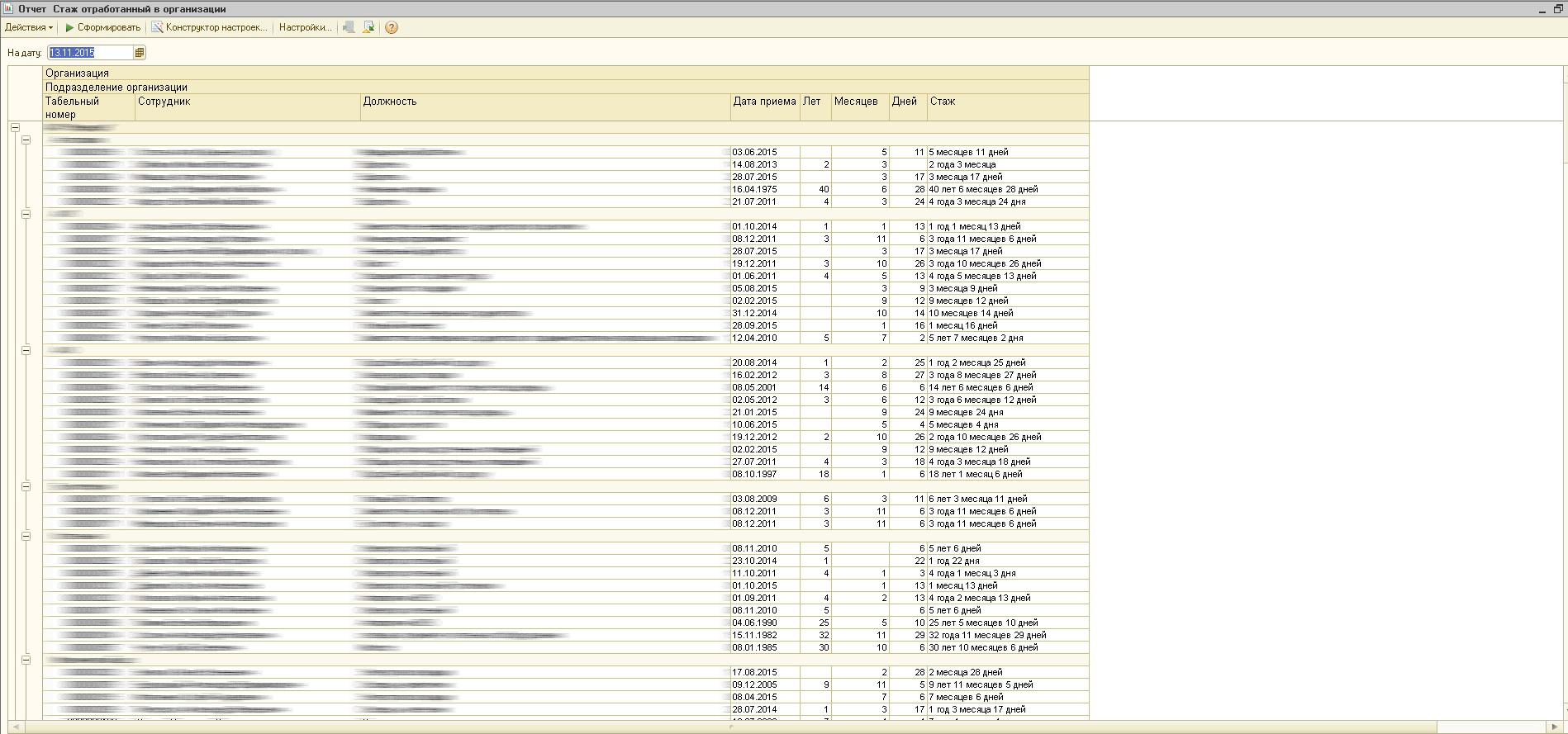Image resolution: width=1568 pixels, height=734 pixels.
Task: Click the horizontal scrollbar right arrow
Action: (1556, 727)
